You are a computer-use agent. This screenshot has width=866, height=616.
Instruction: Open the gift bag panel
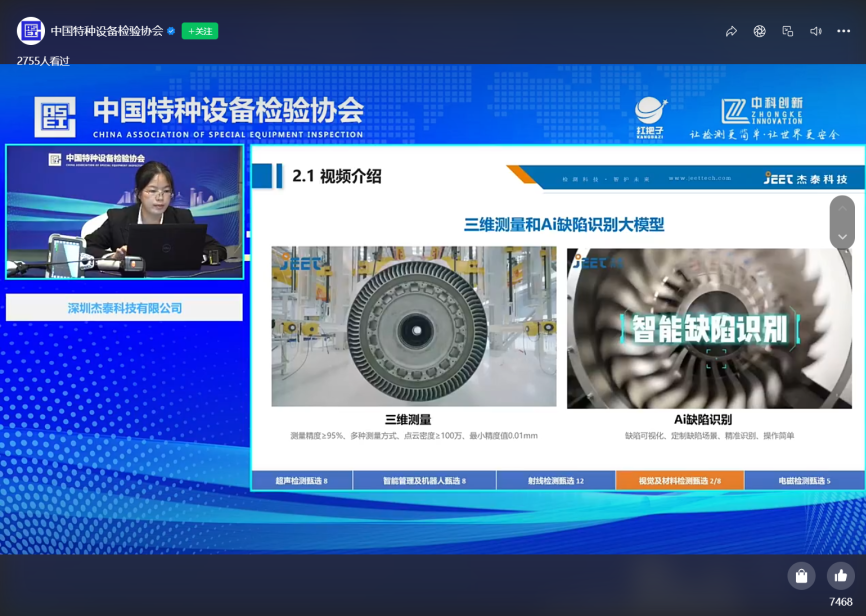pyautogui.click(x=801, y=576)
